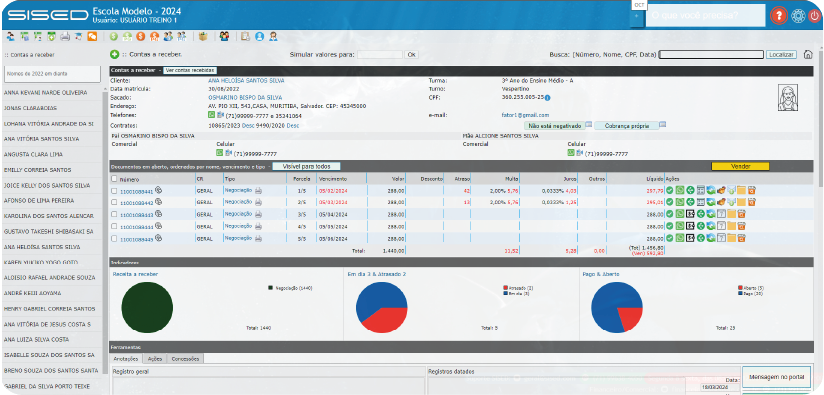Image resolution: width=824 pixels, height=395 pixels.
Task: Focus the Busca search input field
Action: pos(711,54)
